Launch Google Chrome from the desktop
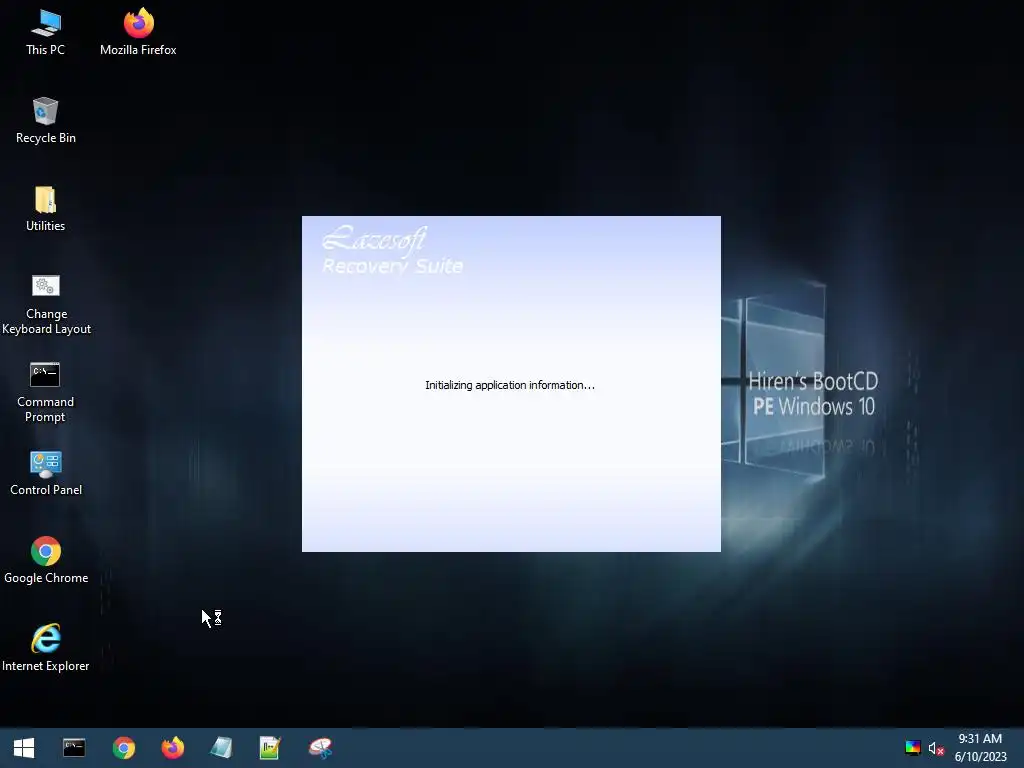 coord(46,560)
